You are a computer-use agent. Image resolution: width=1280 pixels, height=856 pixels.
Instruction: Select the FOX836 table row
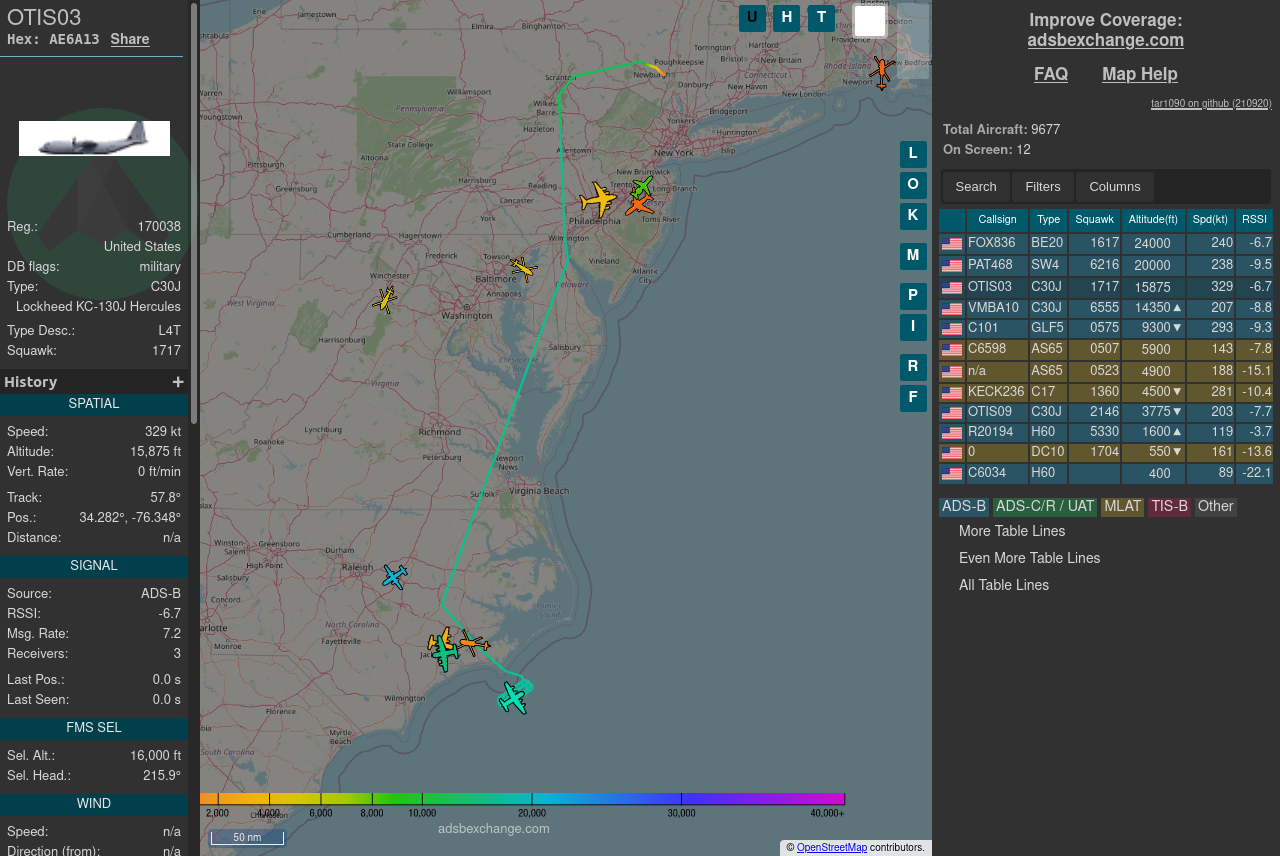point(1105,243)
